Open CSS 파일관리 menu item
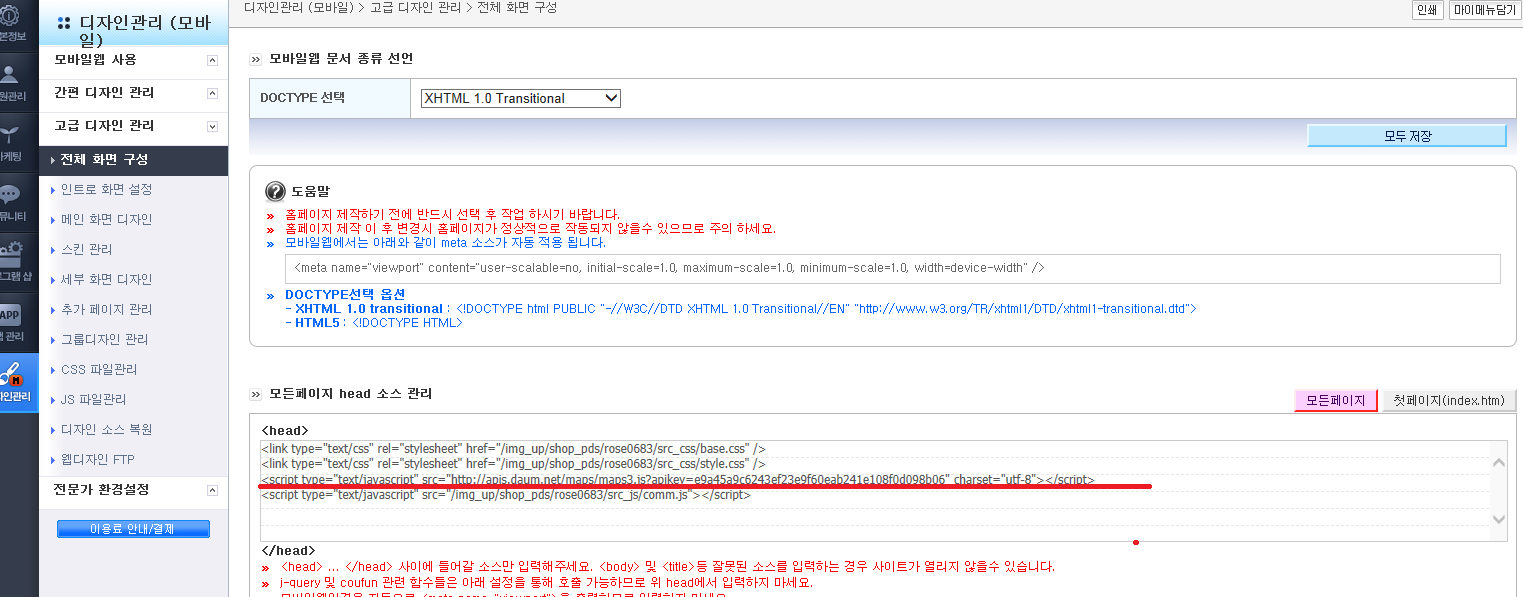 point(99,369)
